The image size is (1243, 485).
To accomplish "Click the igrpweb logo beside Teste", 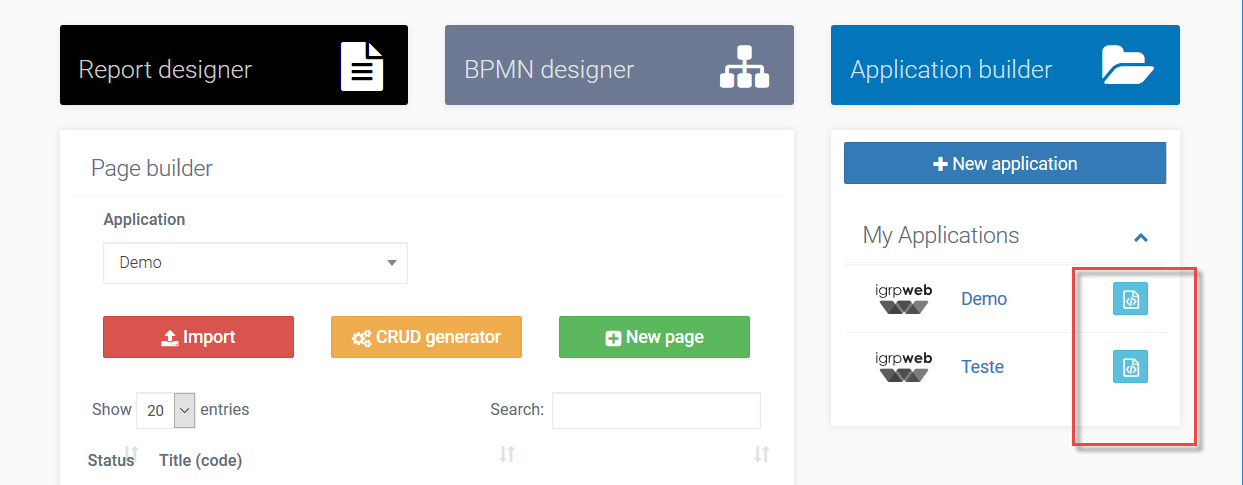I will point(904,366).
